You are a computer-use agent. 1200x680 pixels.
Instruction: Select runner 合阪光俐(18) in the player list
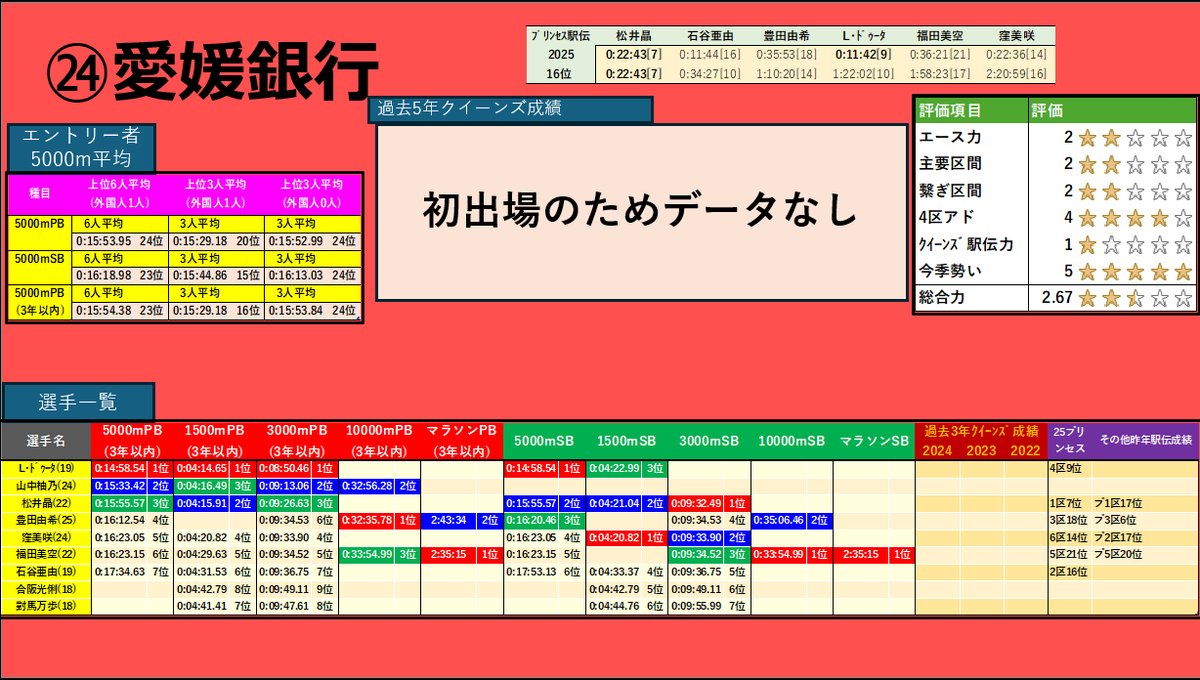46,589
